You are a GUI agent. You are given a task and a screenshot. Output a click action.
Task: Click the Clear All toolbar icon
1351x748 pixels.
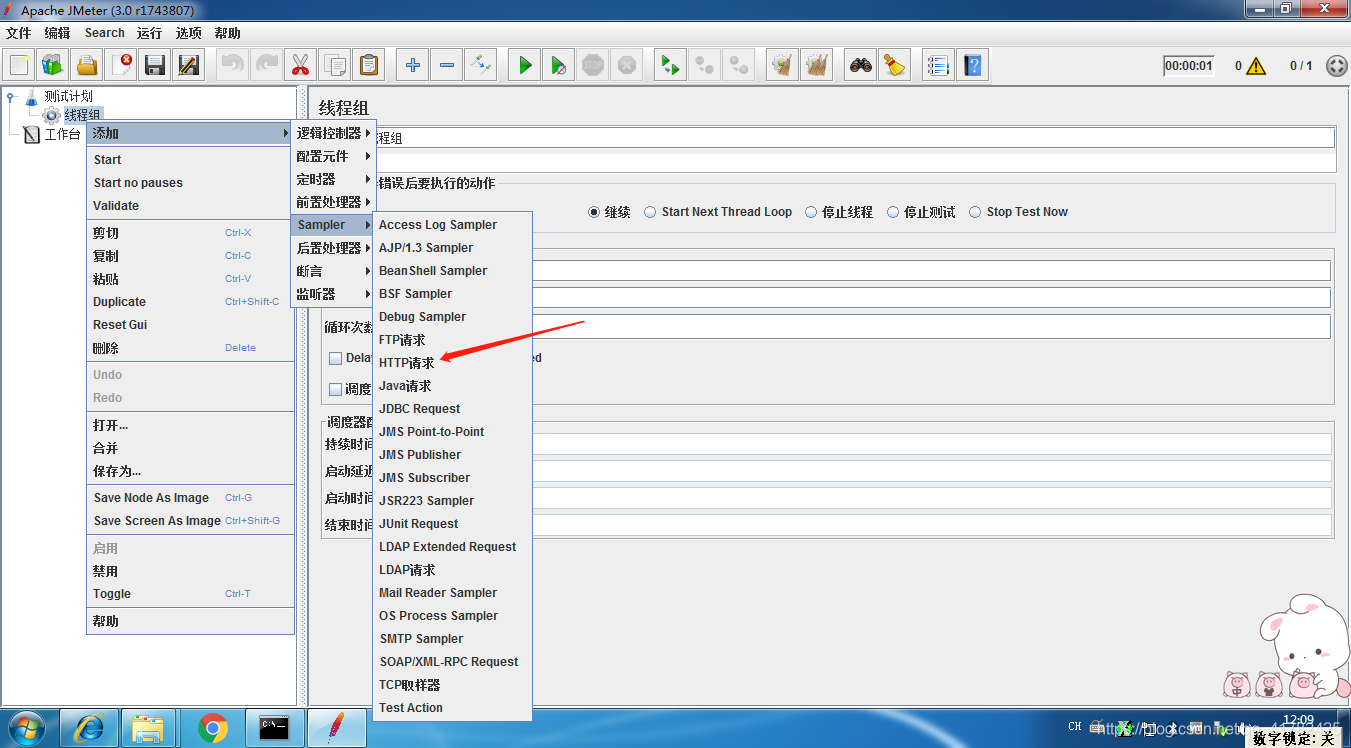(x=817, y=66)
